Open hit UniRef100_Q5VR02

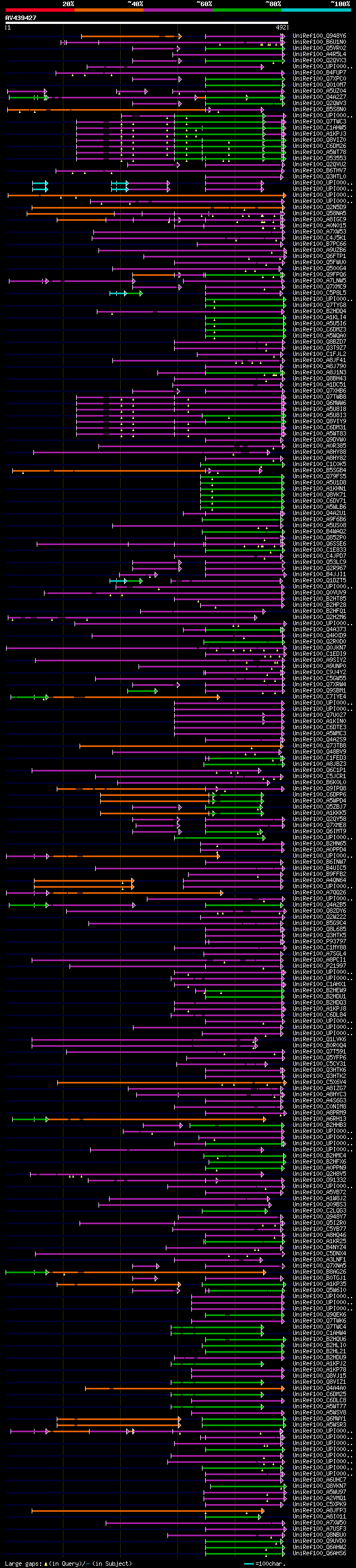tap(319, 48)
